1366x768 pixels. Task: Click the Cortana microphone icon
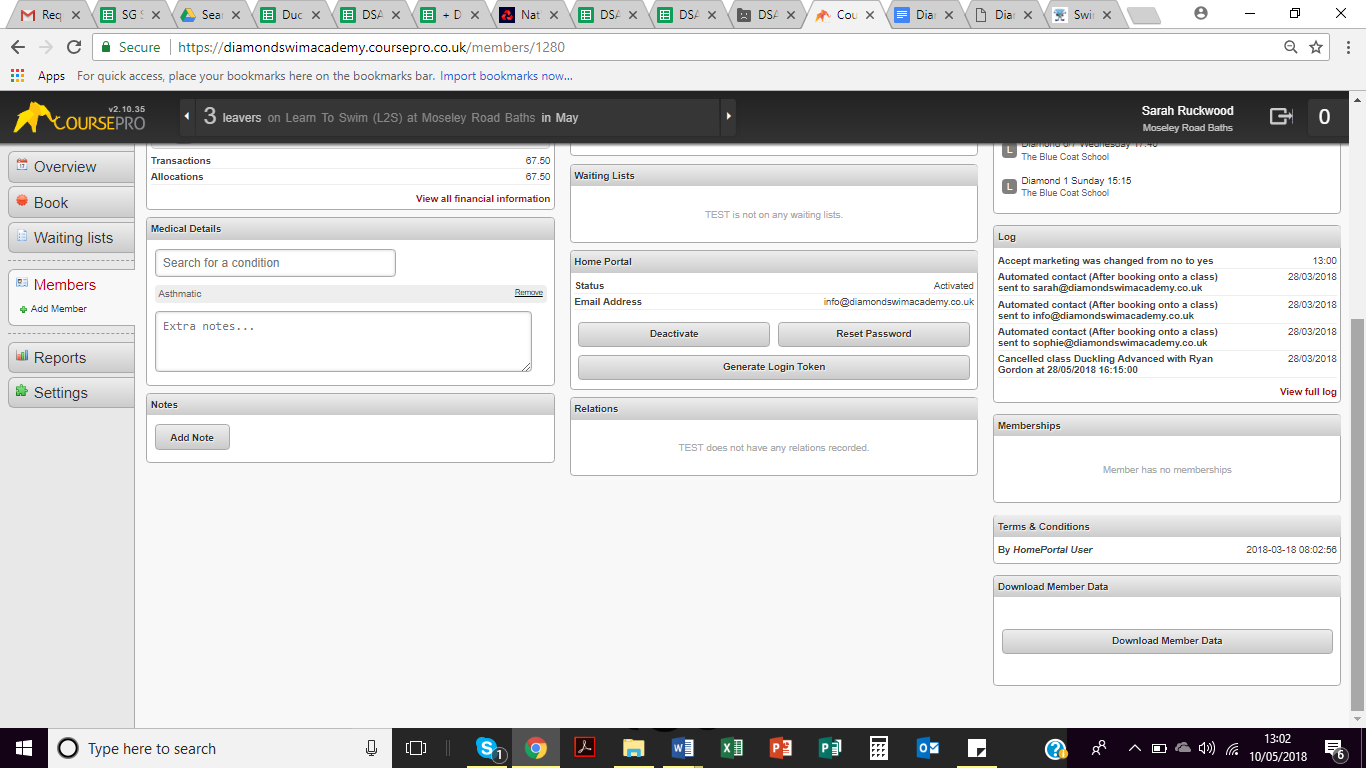(x=371, y=748)
